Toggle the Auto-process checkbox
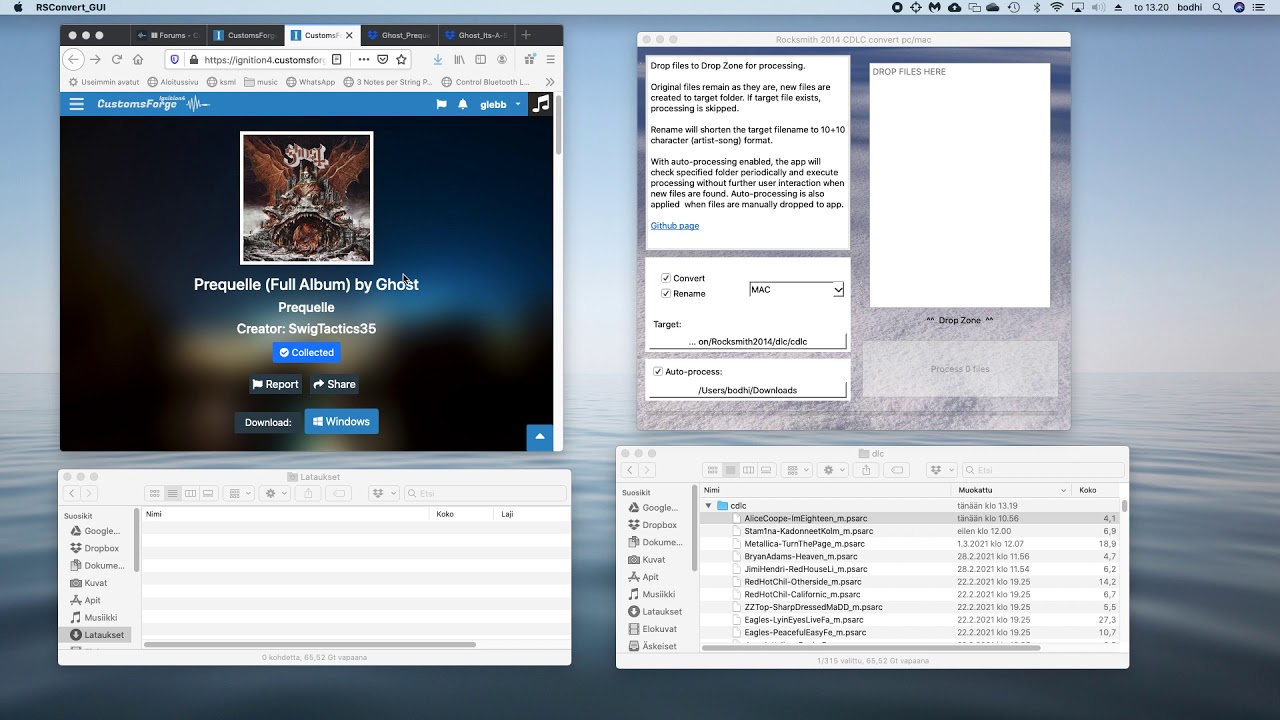The image size is (1280, 720). tap(658, 371)
